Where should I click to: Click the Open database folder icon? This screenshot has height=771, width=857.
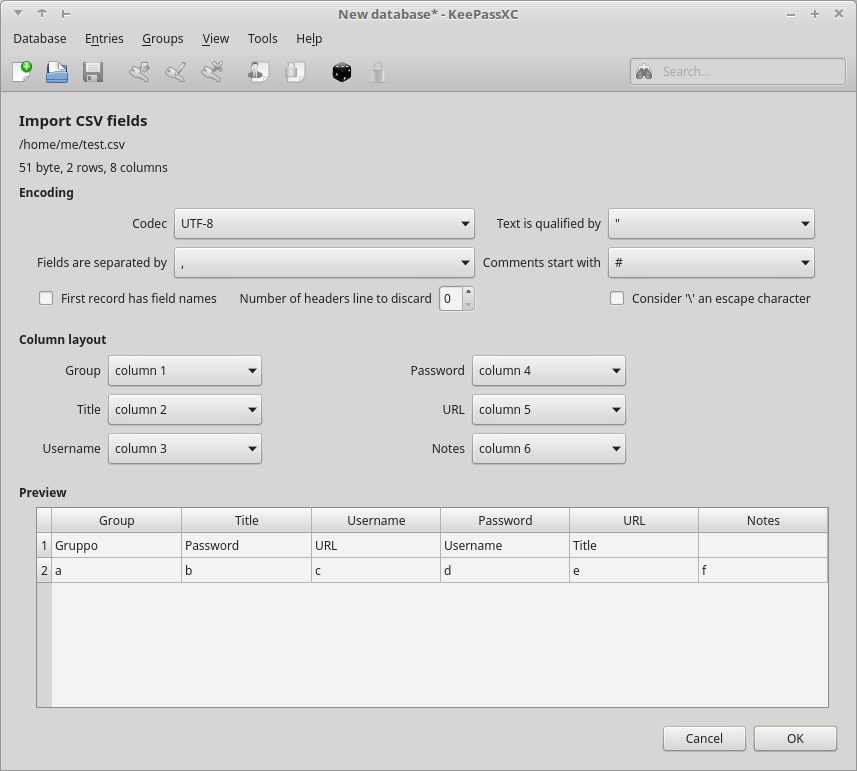point(57,71)
